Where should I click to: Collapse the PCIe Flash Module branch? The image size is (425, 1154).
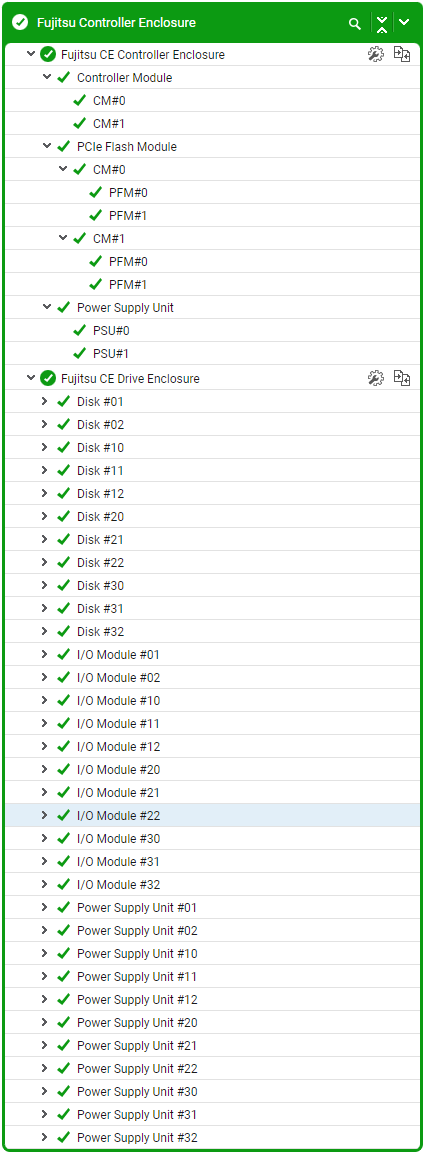coord(46,146)
